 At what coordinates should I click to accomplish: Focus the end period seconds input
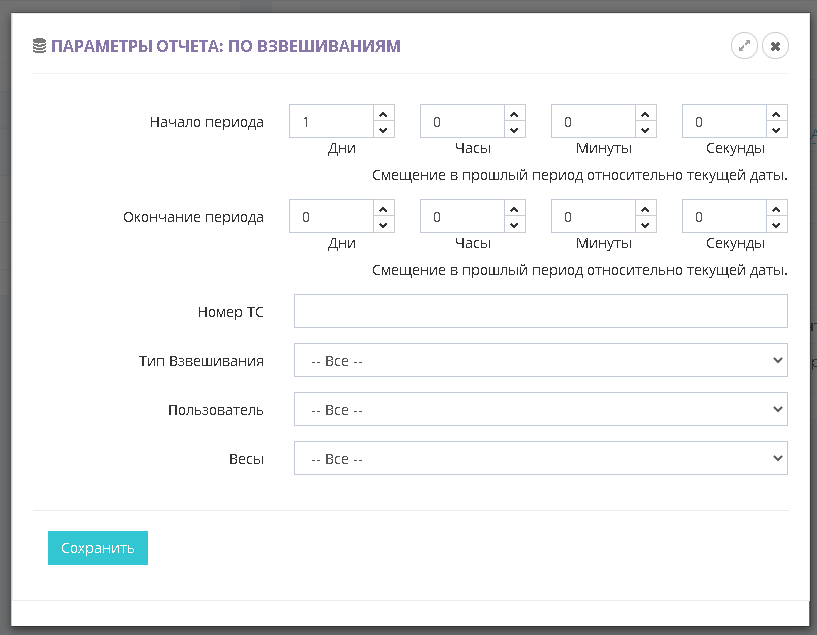pyautogui.click(x=723, y=217)
